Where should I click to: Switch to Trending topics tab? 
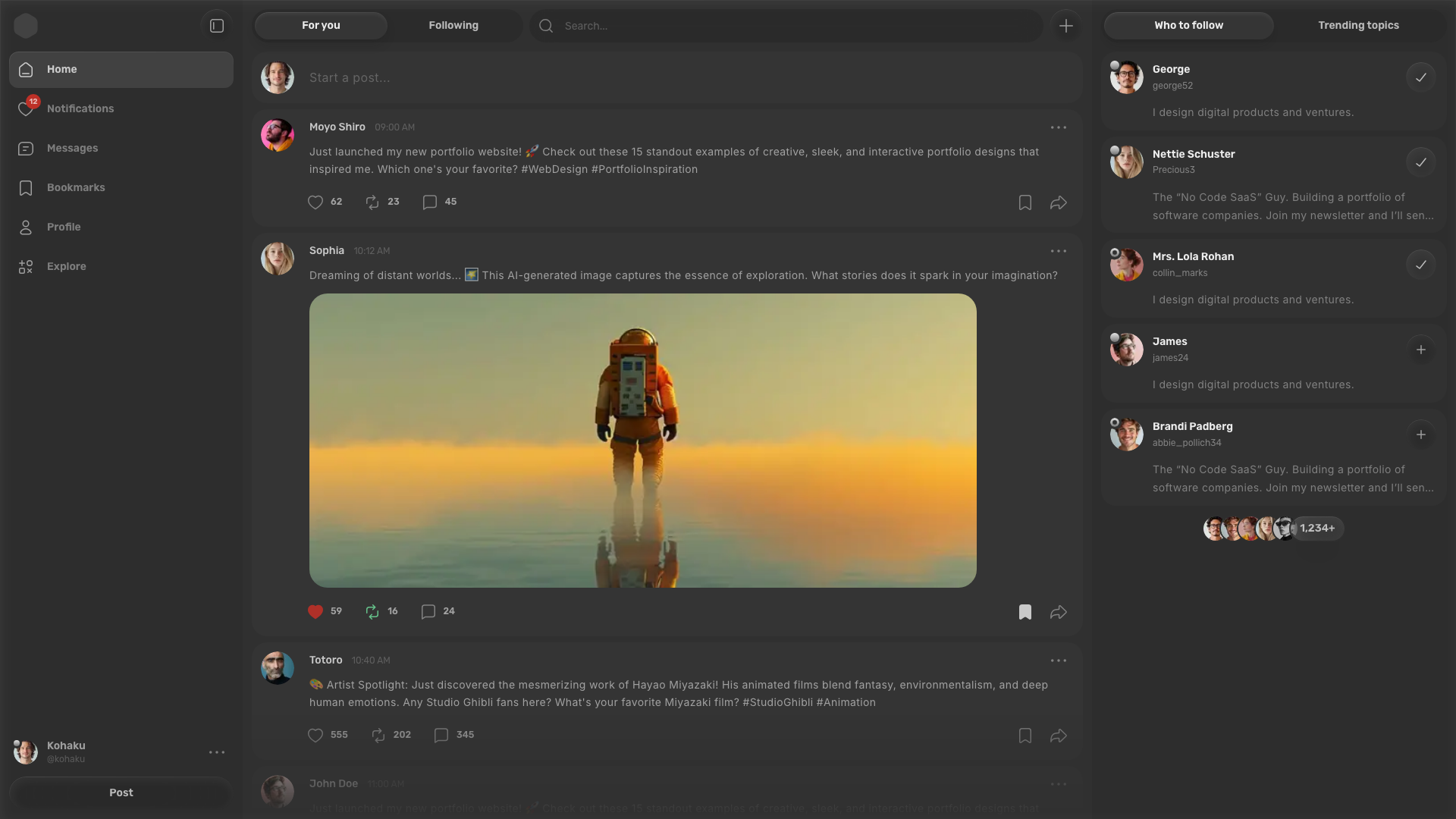[x=1358, y=26]
